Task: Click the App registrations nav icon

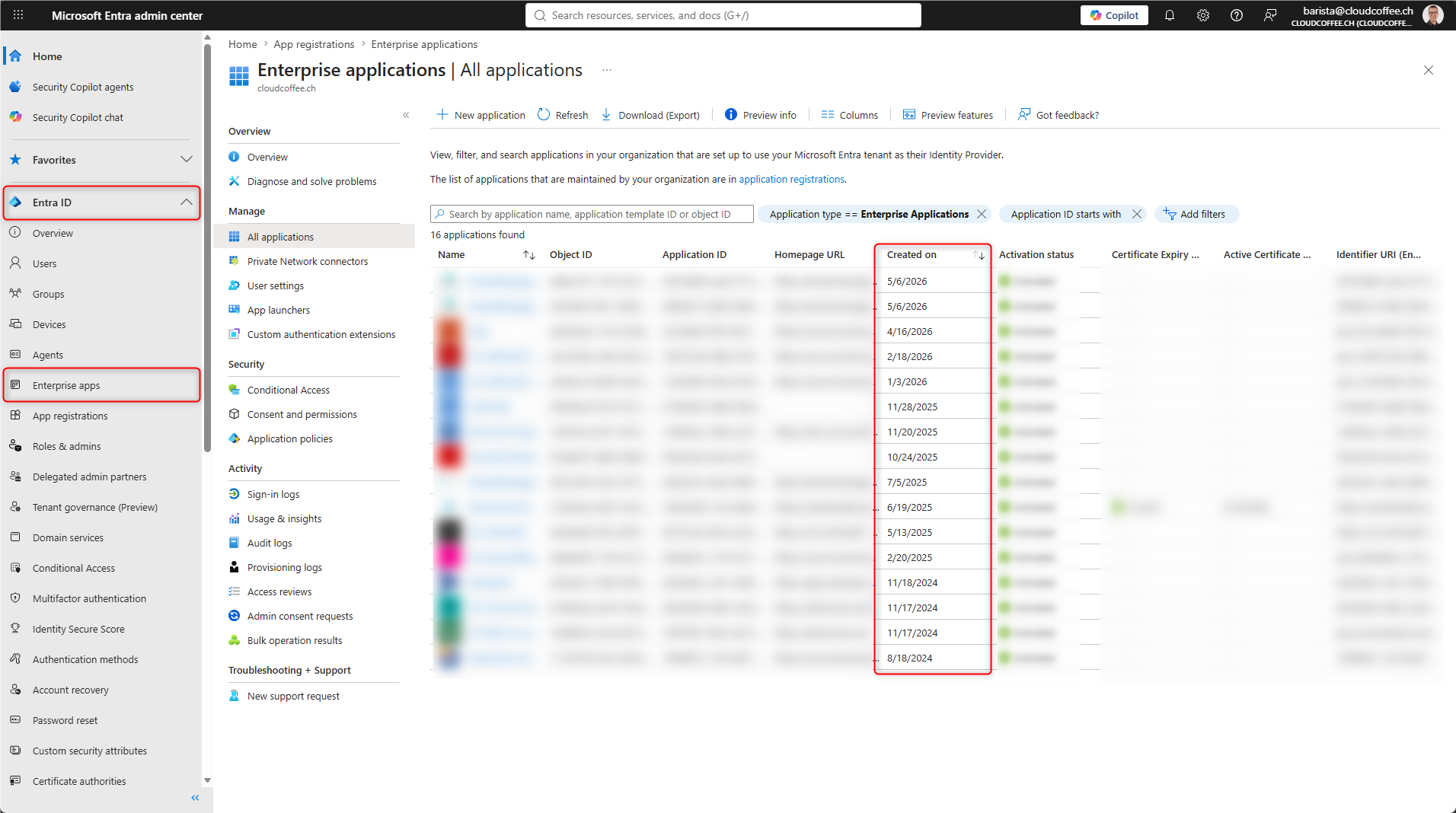Action: [x=15, y=416]
